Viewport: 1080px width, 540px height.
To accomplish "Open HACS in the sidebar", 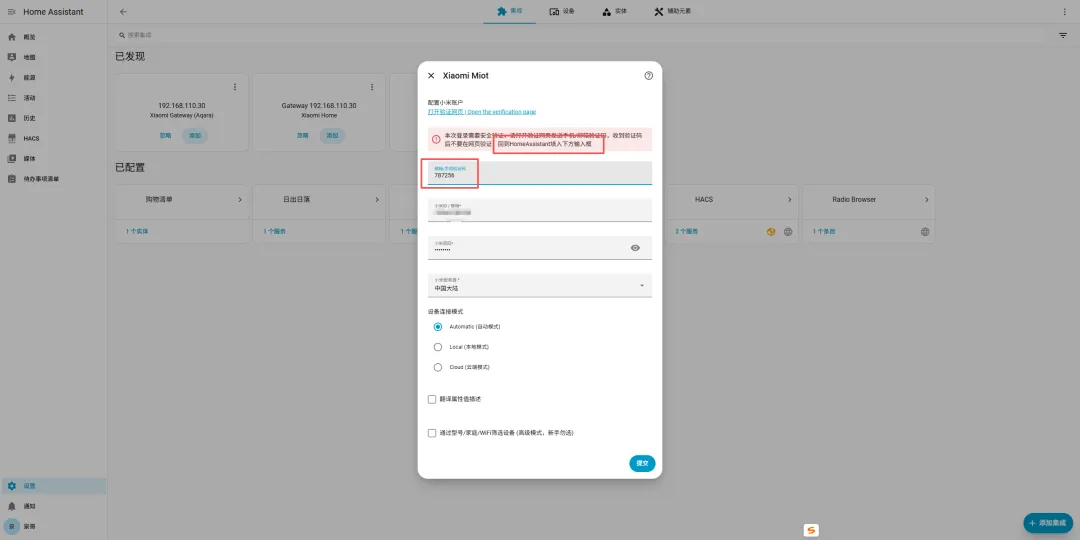I will coord(53,138).
